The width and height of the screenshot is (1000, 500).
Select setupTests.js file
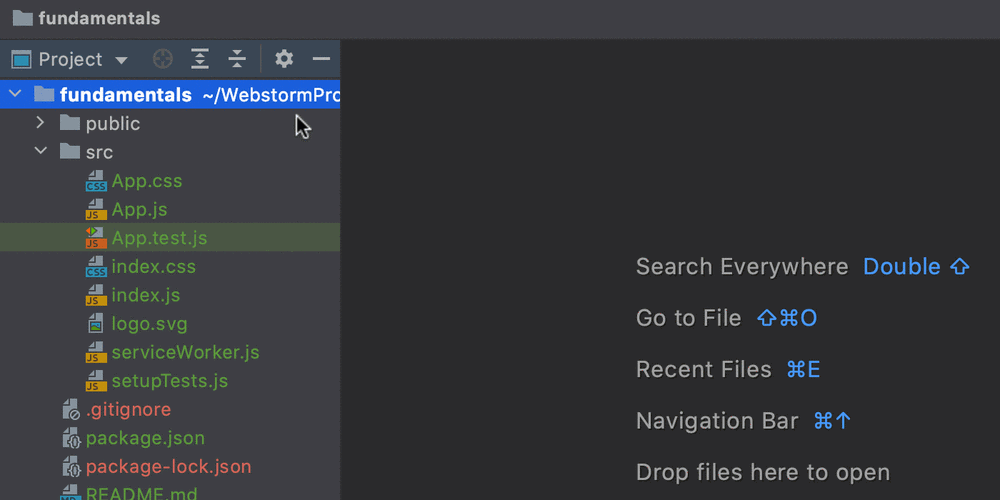(170, 381)
